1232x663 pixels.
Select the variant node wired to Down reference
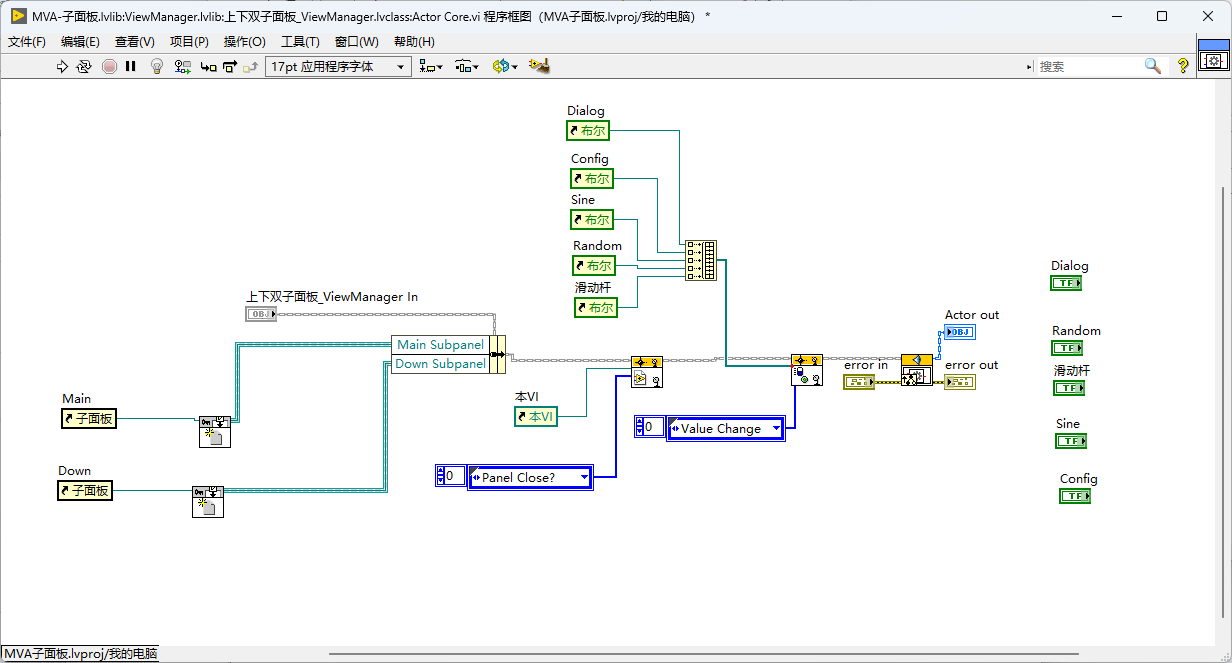click(208, 501)
